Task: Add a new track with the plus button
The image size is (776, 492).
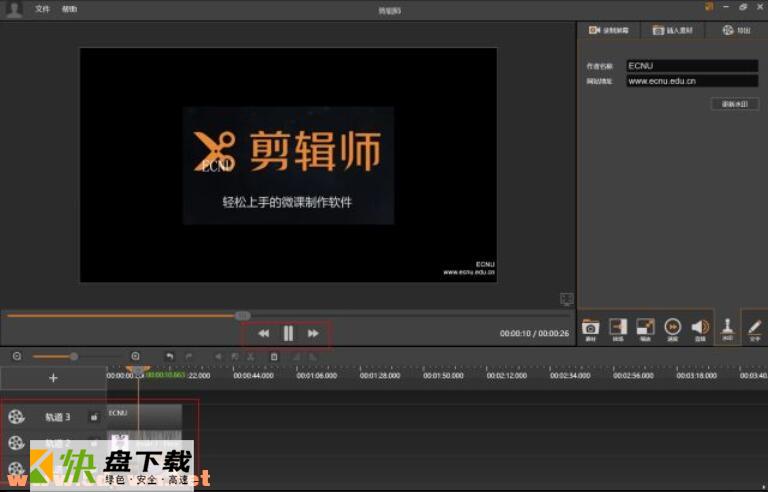Action: coord(53,378)
